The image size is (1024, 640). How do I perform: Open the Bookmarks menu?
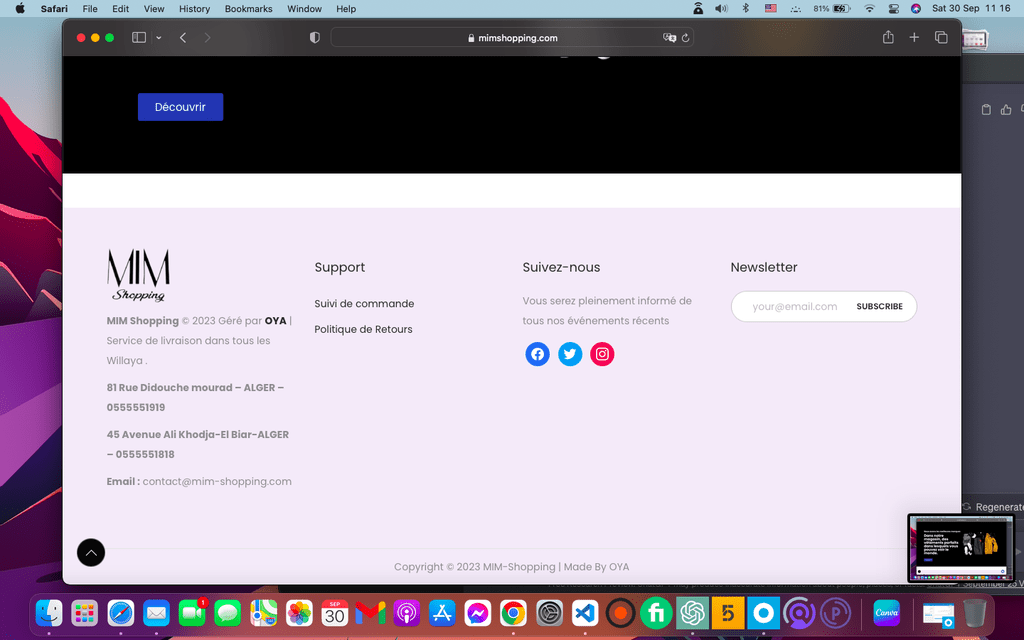(x=249, y=8)
